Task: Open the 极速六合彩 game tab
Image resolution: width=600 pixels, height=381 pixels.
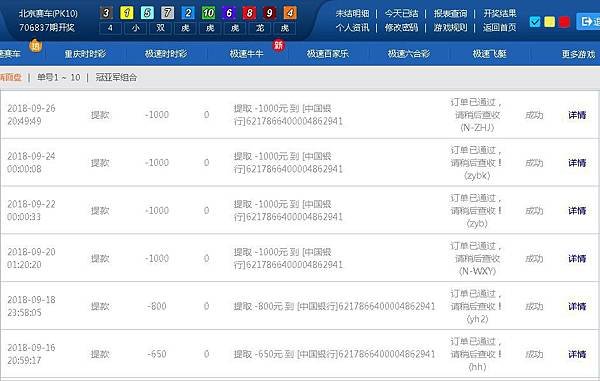Action: [409, 54]
